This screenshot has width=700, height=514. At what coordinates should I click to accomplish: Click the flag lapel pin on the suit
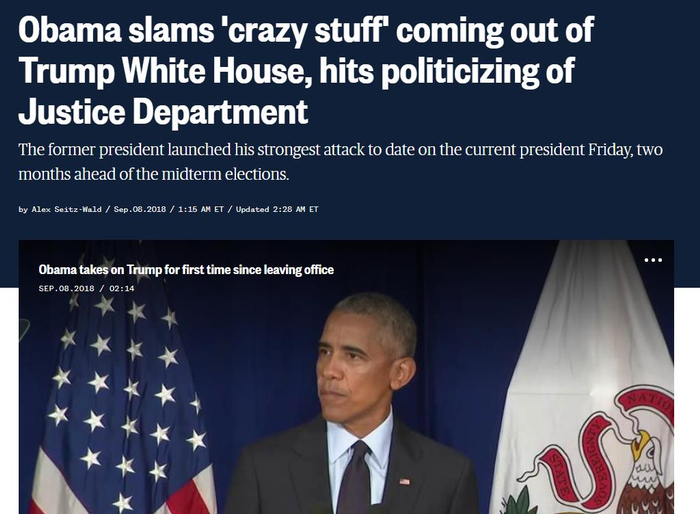[404, 481]
